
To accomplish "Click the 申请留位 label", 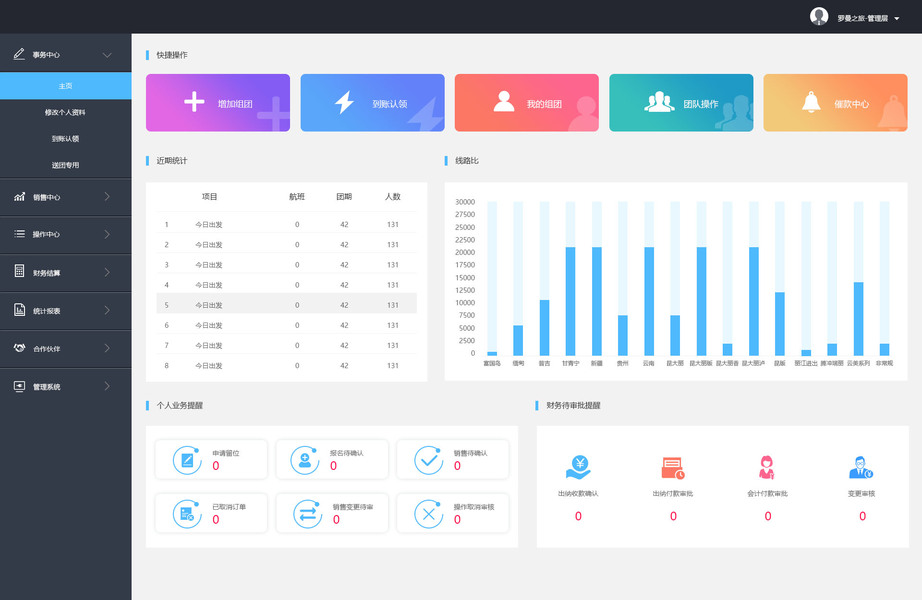I will (226, 453).
